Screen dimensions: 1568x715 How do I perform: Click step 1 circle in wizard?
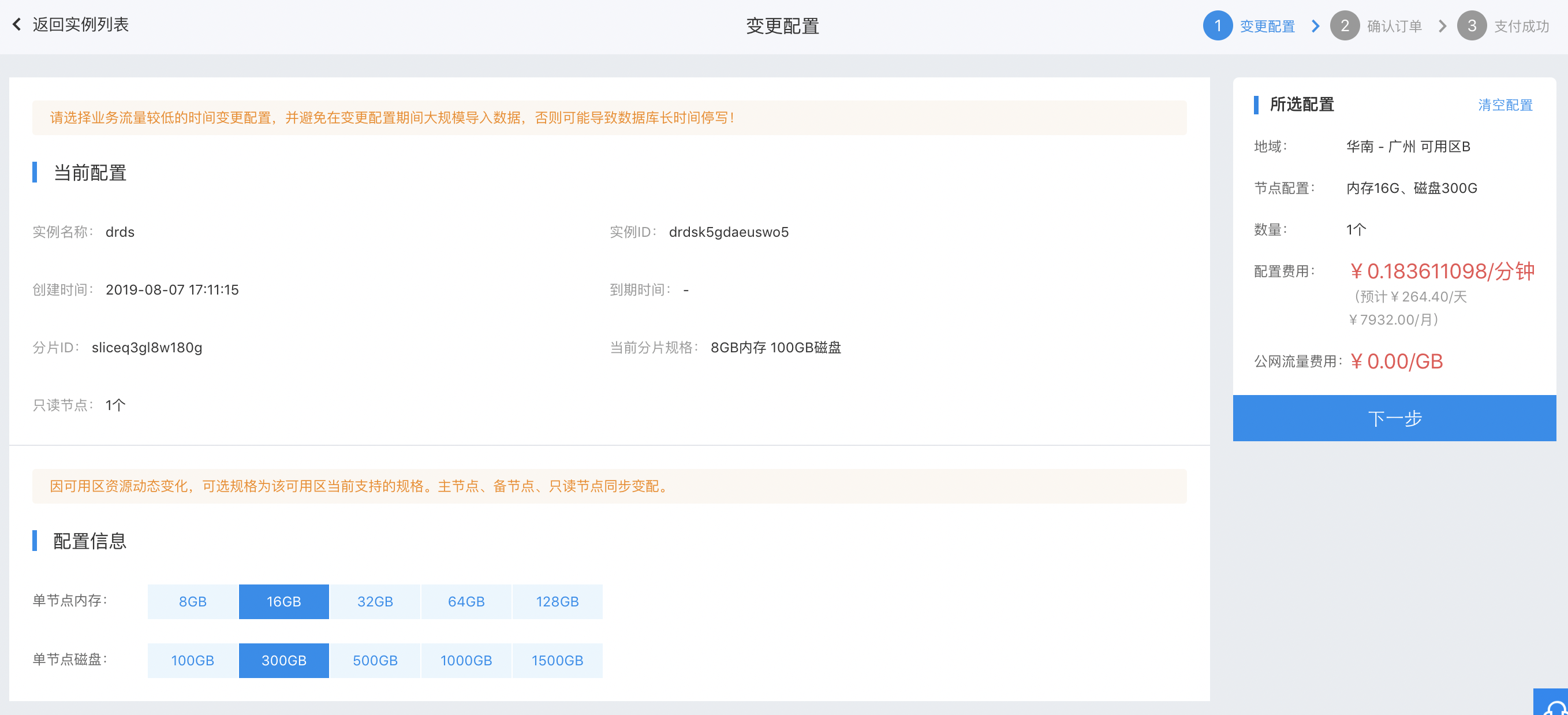[x=1218, y=25]
